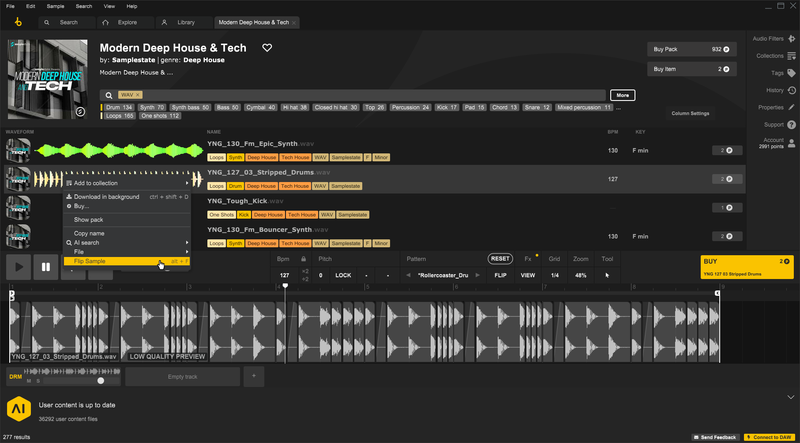Screen dimensions: 800x443
Task: Click the Buy Pack 932 button
Action: pos(692,50)
